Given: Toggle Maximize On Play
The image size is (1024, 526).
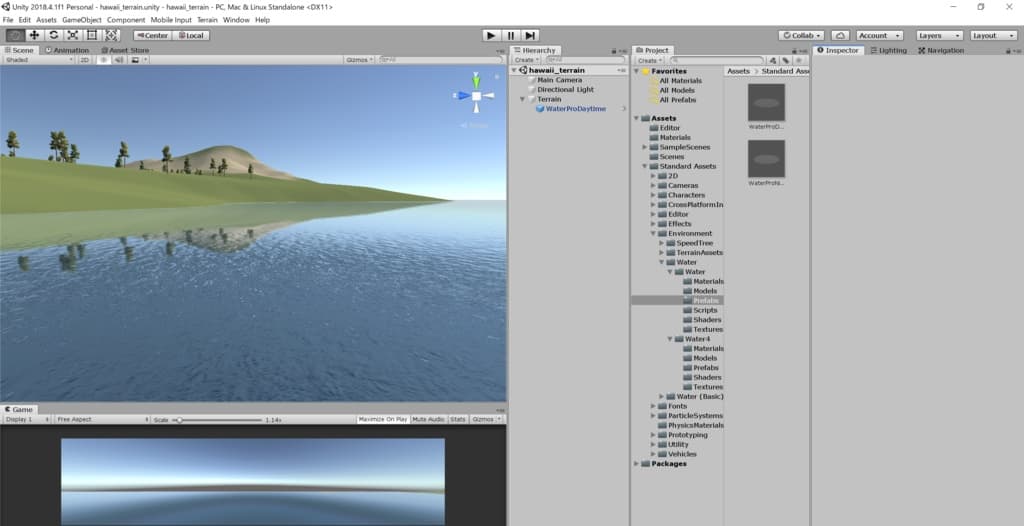Looking at the screenshot, I should [382, 419].
